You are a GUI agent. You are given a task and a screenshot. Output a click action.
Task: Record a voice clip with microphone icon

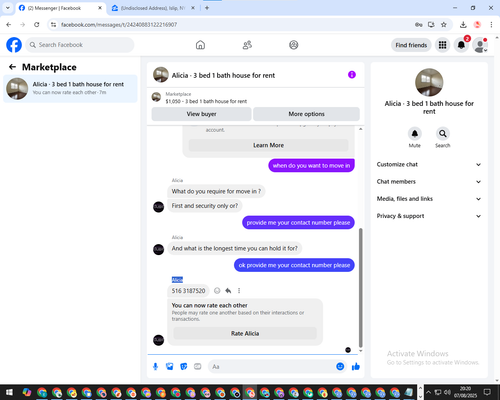pos(155,367)
